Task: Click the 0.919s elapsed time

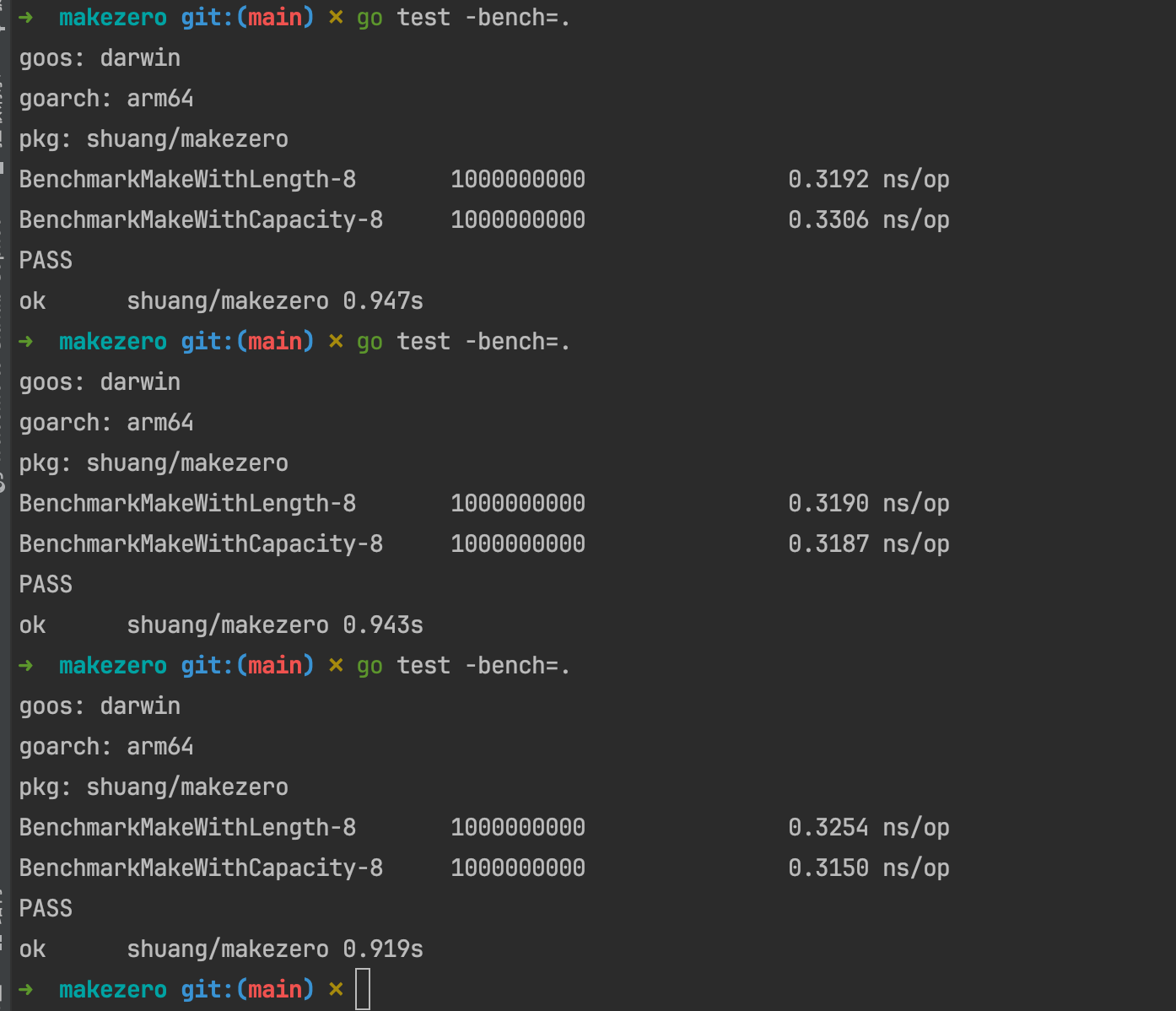Action: point(383,949)
